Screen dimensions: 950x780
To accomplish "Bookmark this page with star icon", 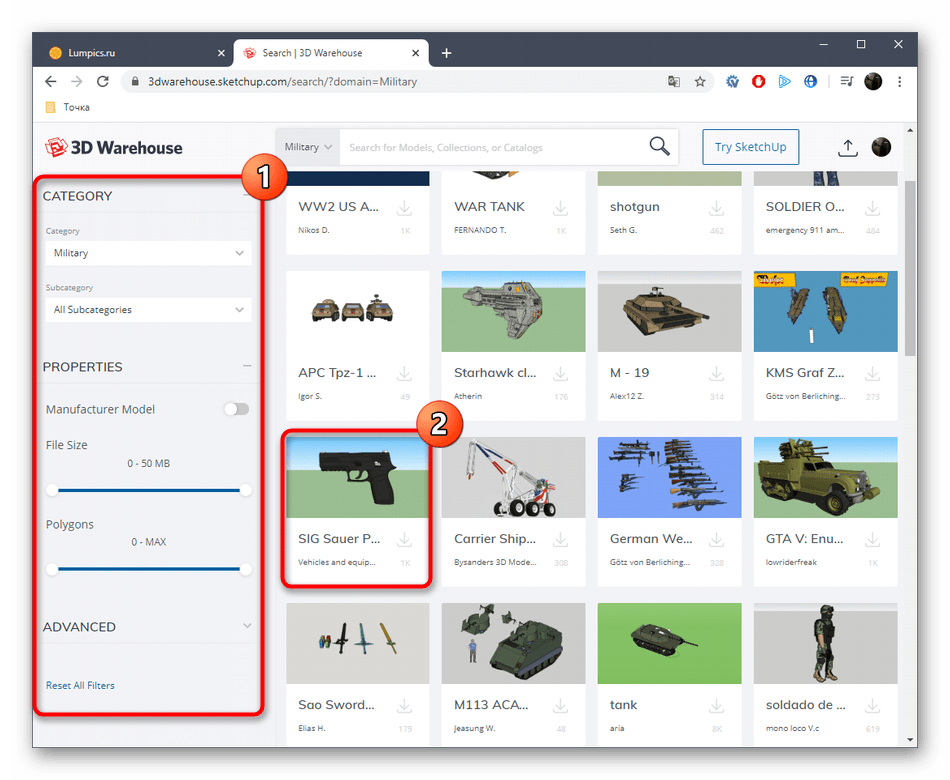I will [x=700, y=82].
